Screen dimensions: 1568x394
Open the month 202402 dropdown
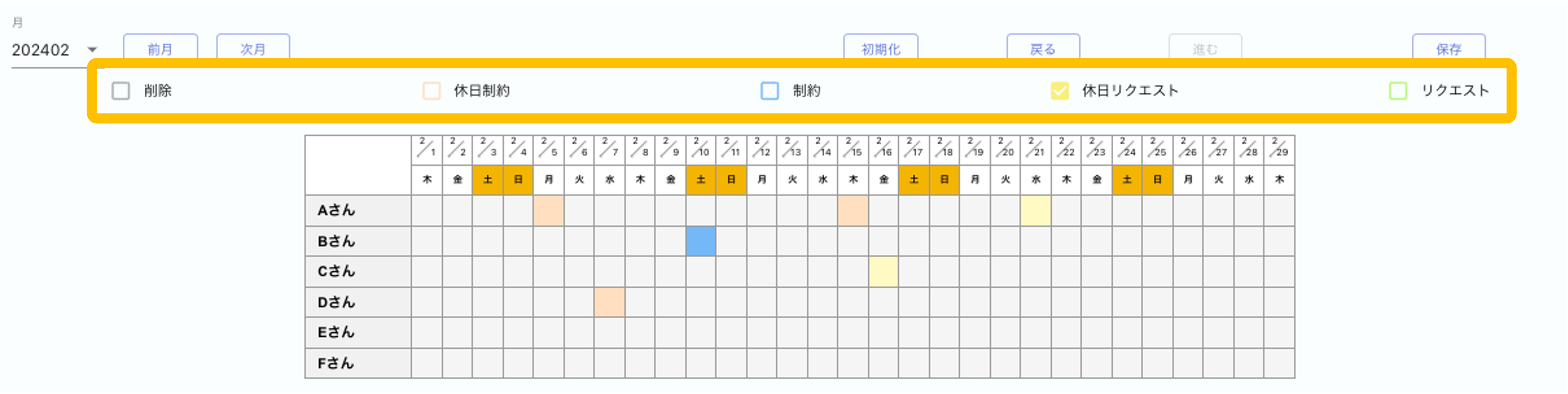coord(92,50)
